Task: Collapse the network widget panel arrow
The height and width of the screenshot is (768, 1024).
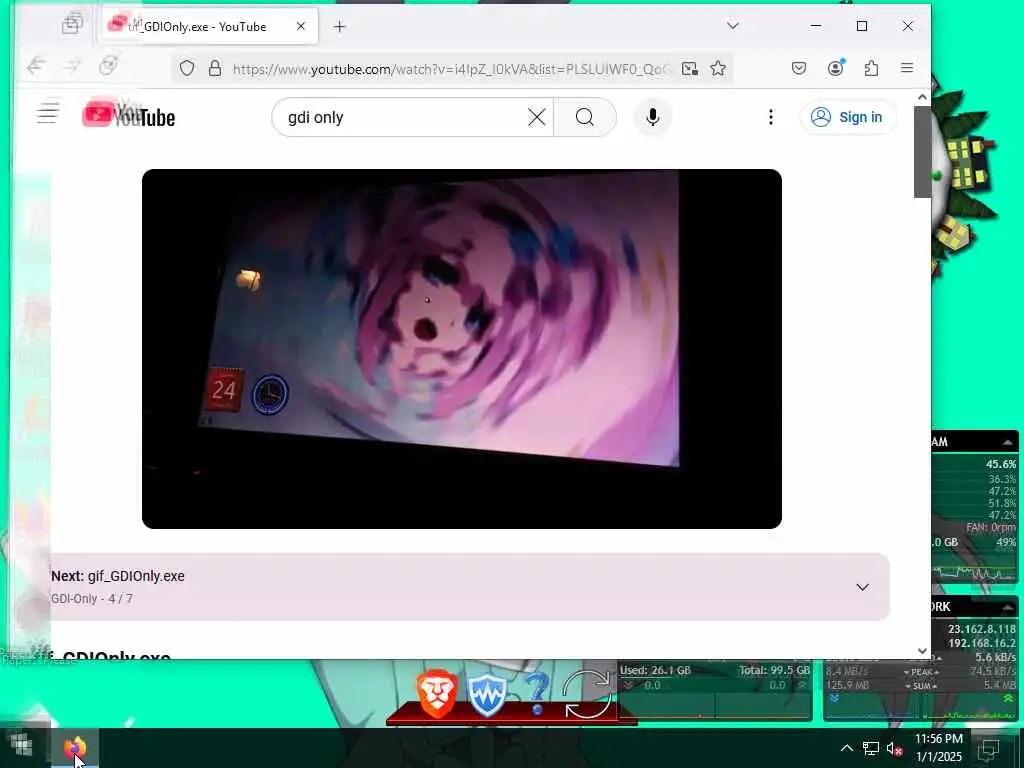Action: click(1008, 607)
